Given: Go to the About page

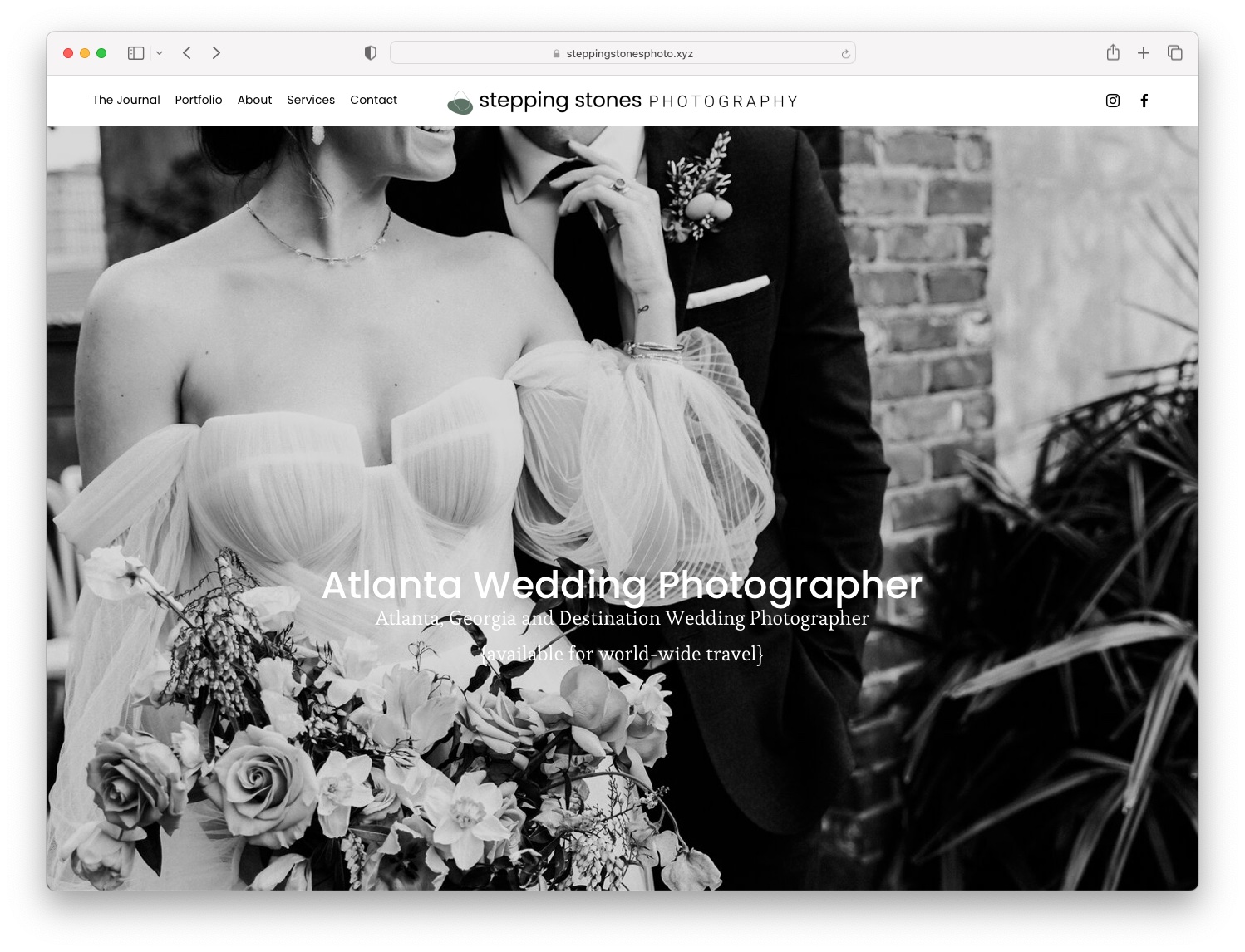Looking at the screenshot, I should 254,100.
